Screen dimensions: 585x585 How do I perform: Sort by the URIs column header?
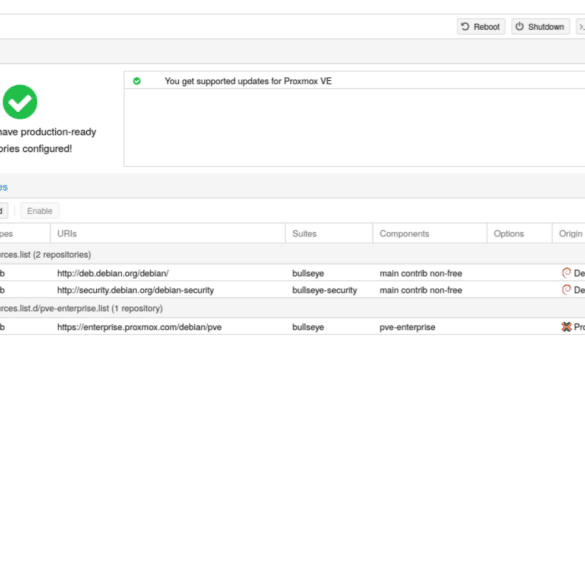[x=168, y=234]
